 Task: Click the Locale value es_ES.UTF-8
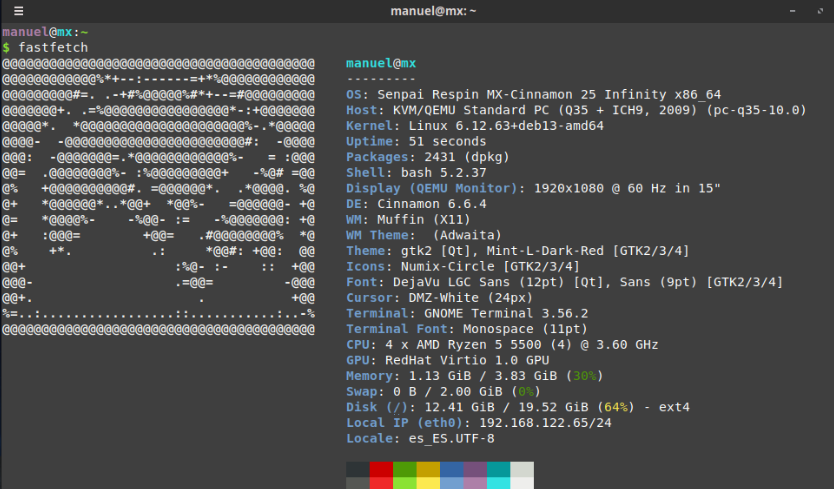click(452, 438)
